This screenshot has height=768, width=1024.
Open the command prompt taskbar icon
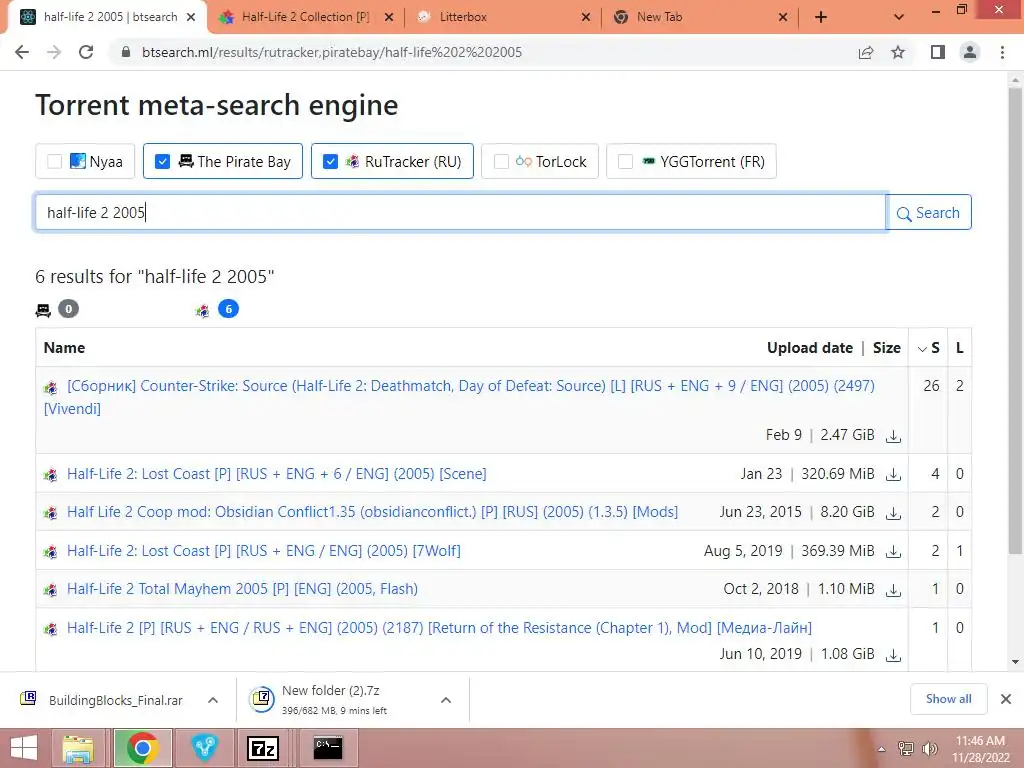coord(327,748)
